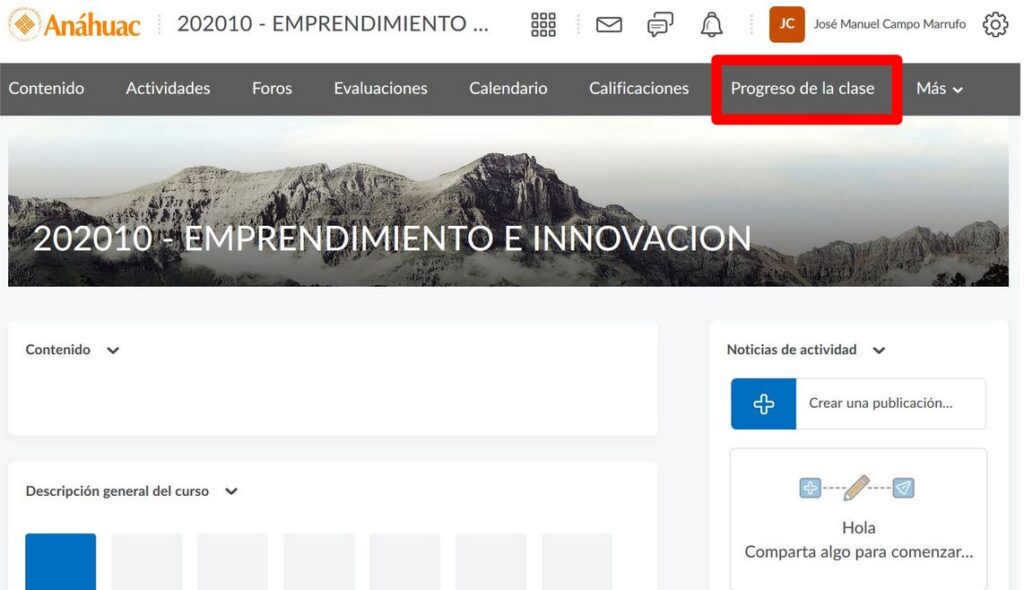Viewport: 1024px width, 590px height.
Task: Collapse the Contenido widget chevron
Action: (113, 351)
